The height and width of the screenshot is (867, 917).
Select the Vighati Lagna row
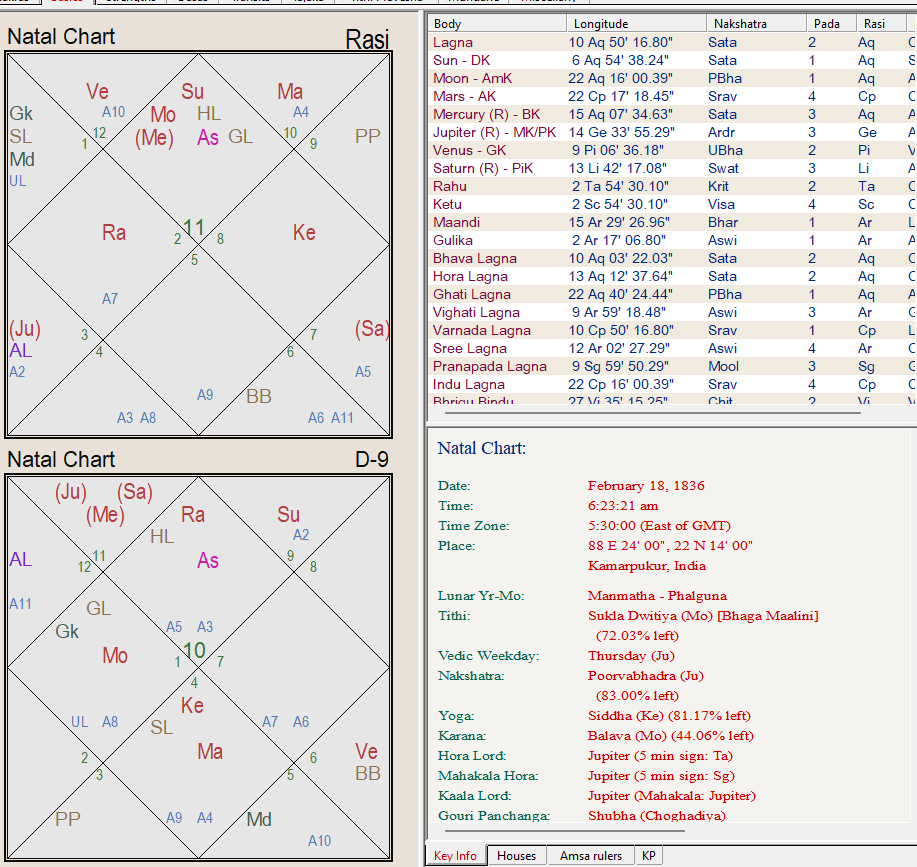pyautogui.click(x=673, y=312)
